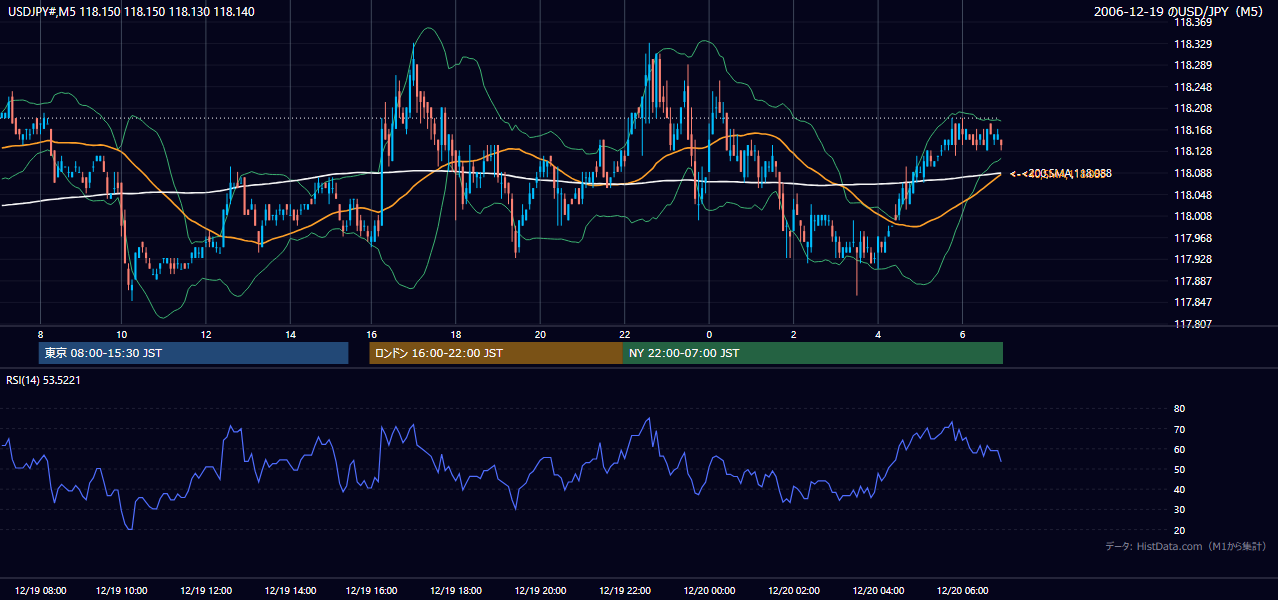Select the NY 22:00-07:00 JST session bar
This screenshot has width=1278, height=600.
[813, 353]
